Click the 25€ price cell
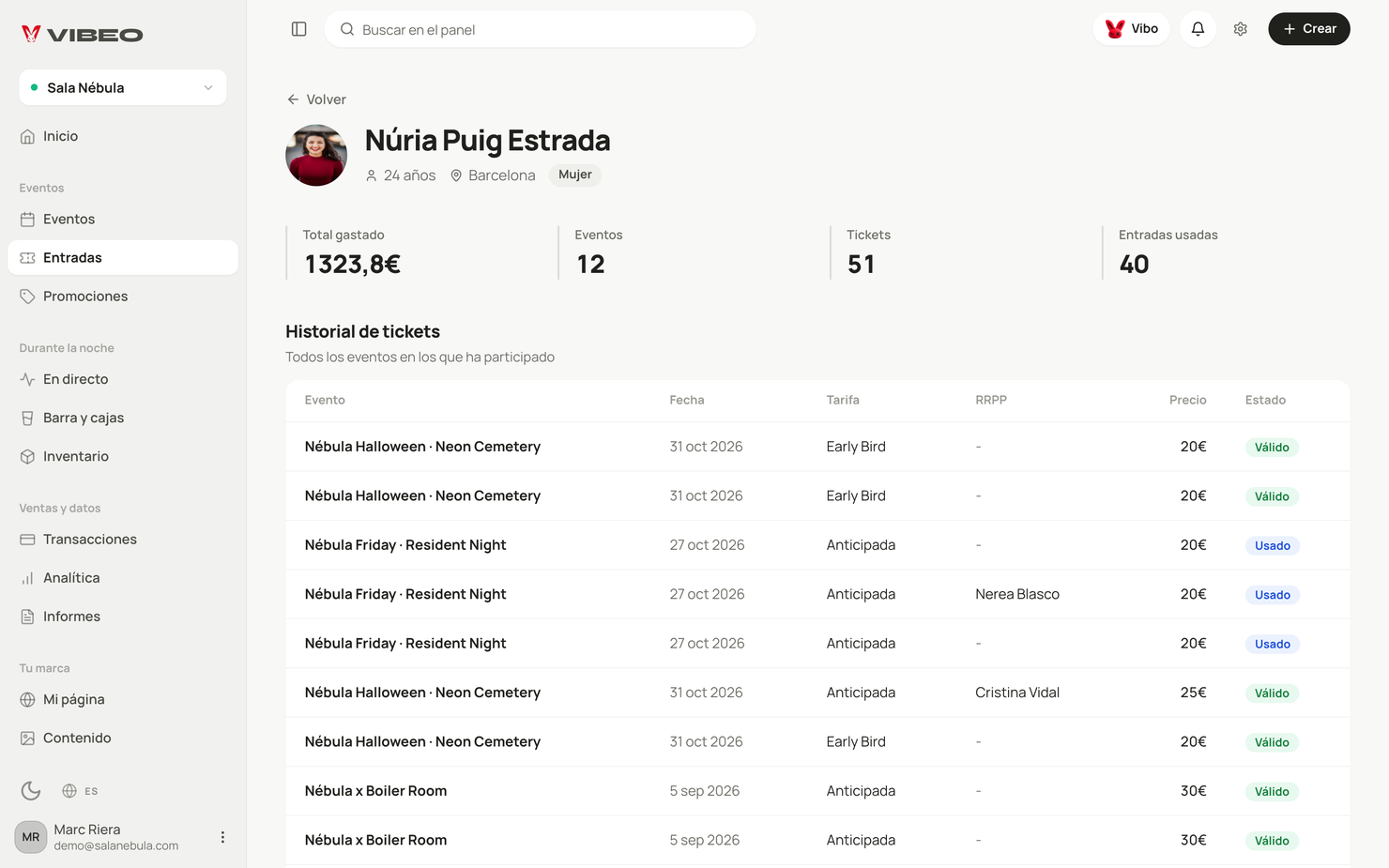This screenshot has height=868, width=1389. coord(1193,693)
